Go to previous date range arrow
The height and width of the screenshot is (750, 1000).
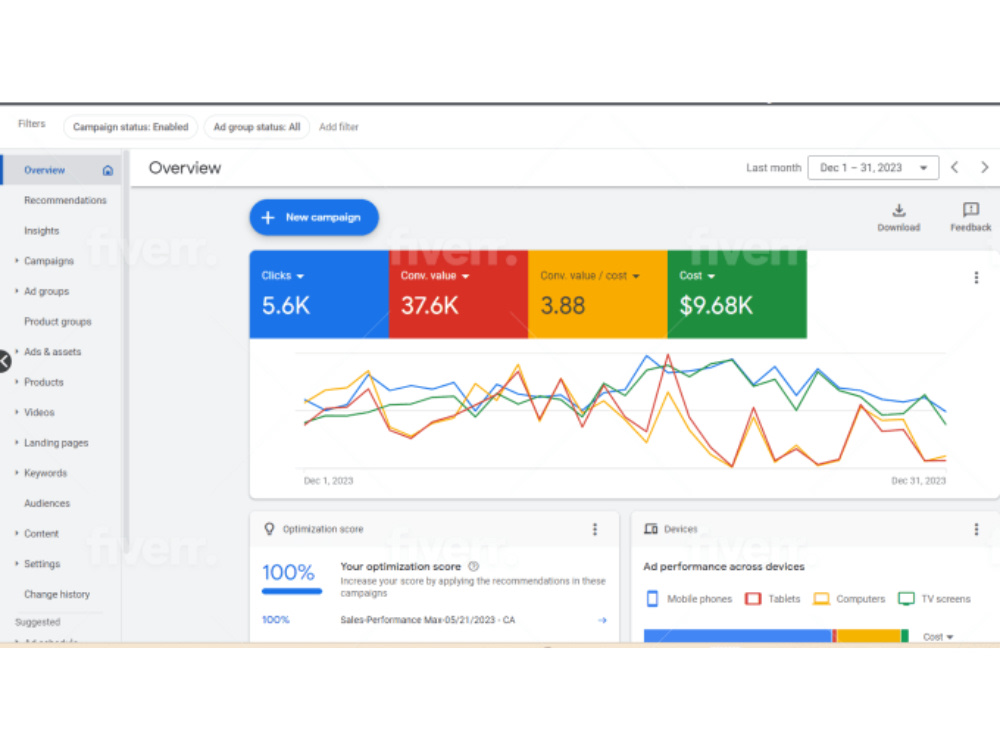[x=955, y=167]
